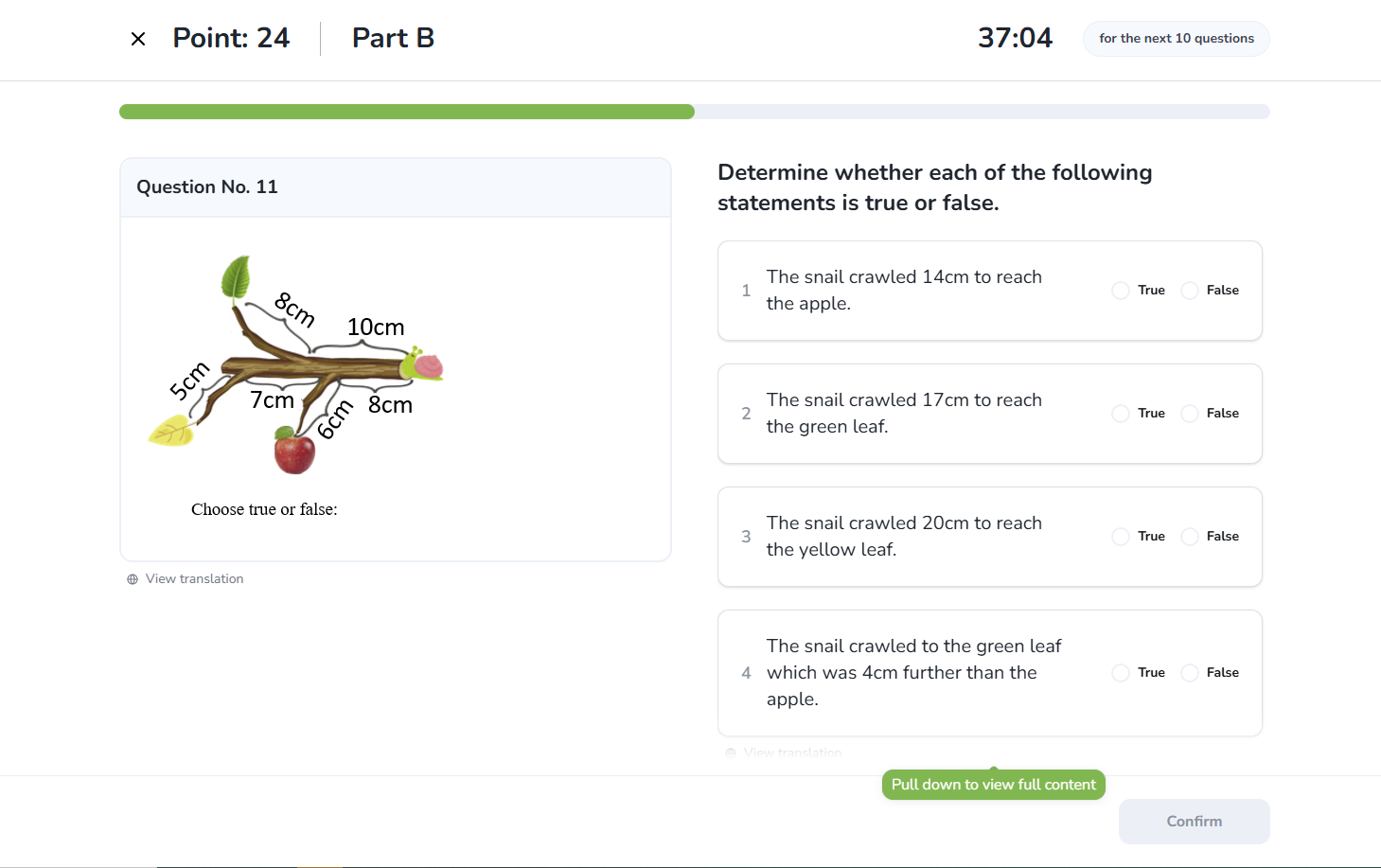Click the Point: 24 score label

(x=231, y=38)
